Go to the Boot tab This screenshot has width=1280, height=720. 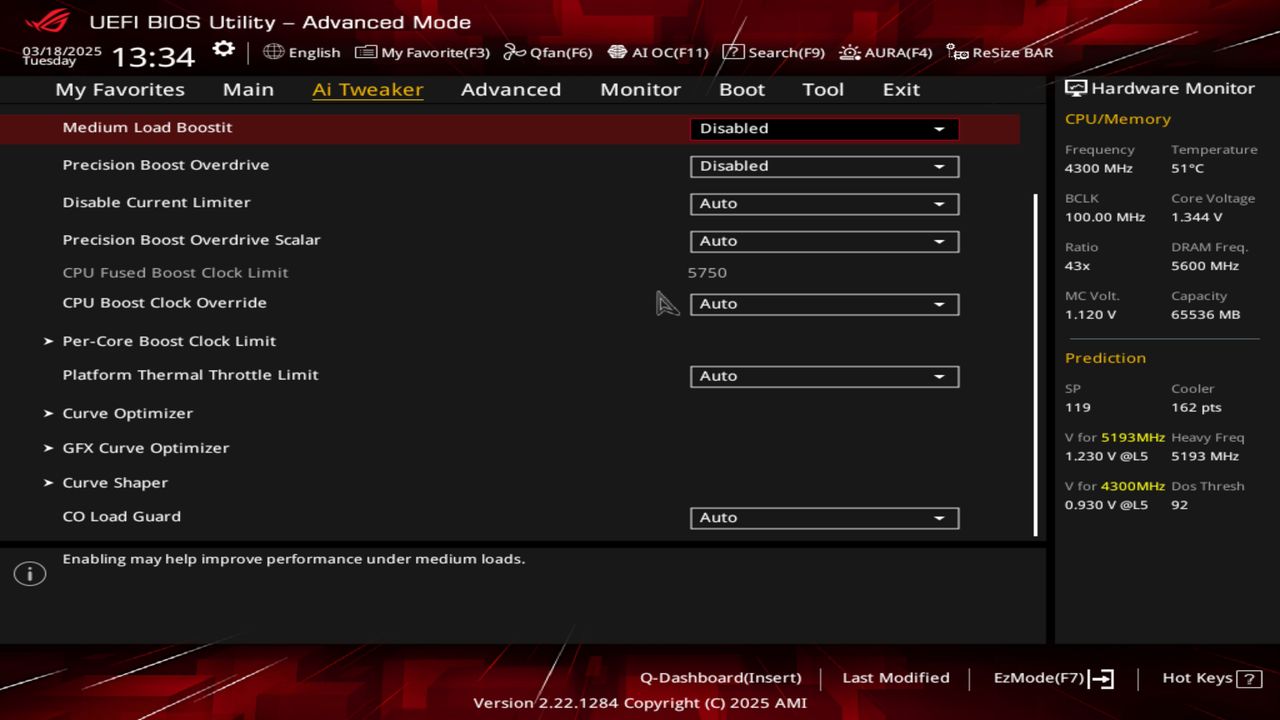coord(742,89)
